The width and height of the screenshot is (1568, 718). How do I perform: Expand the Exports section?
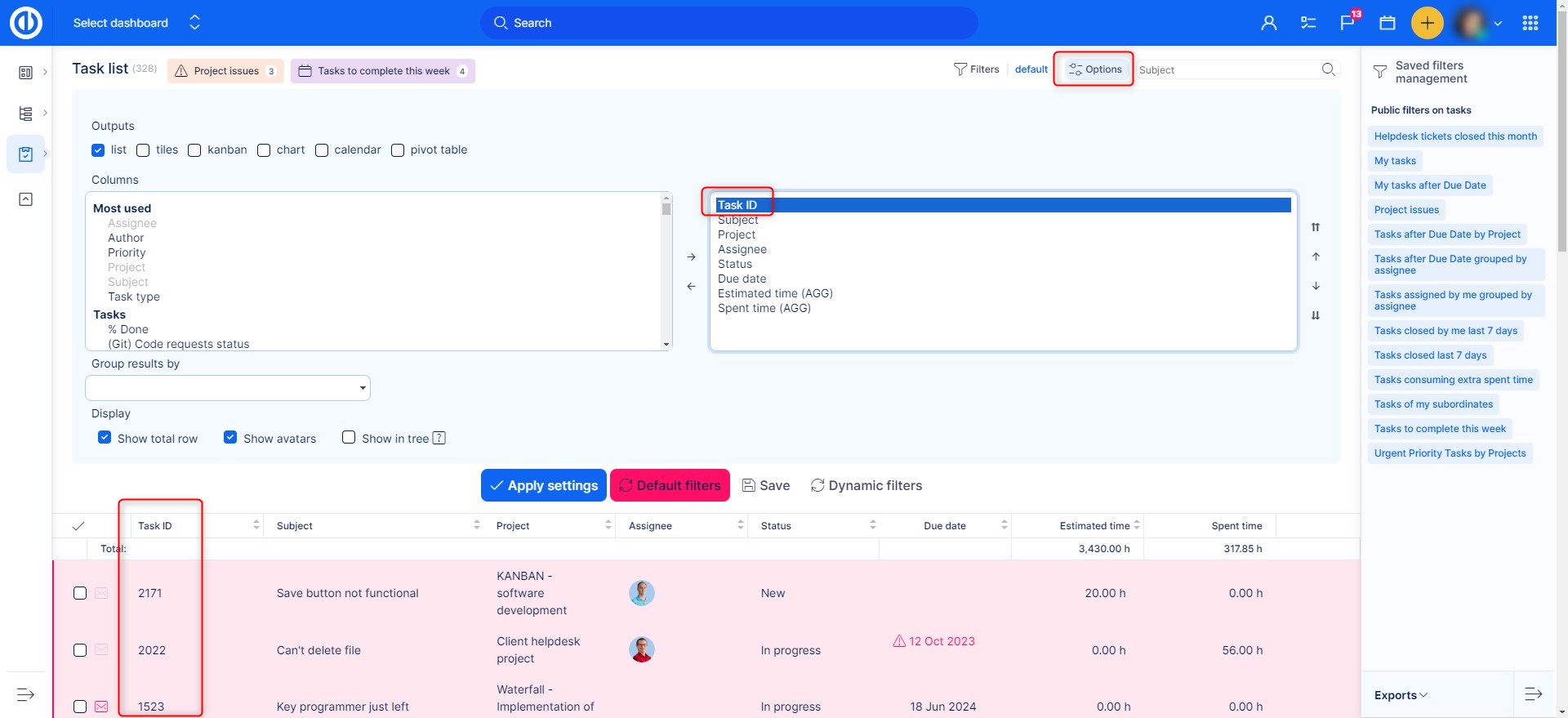click(x=1401, y=695)
